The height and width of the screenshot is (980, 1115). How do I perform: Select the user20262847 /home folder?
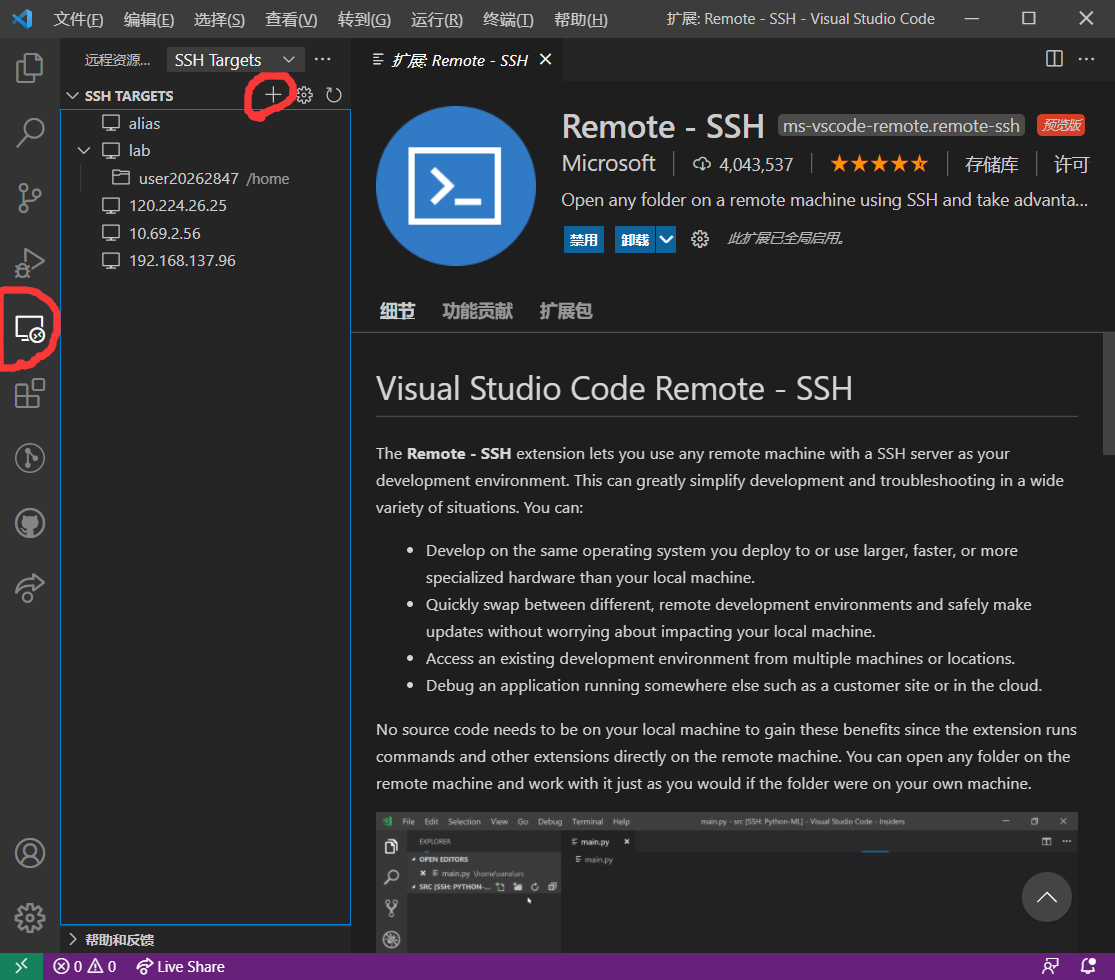tap(206, 179)
